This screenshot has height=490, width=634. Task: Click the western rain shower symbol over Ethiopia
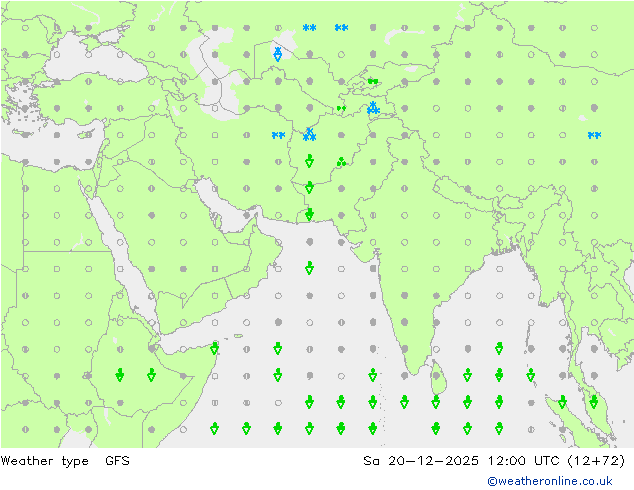(120, 375)
